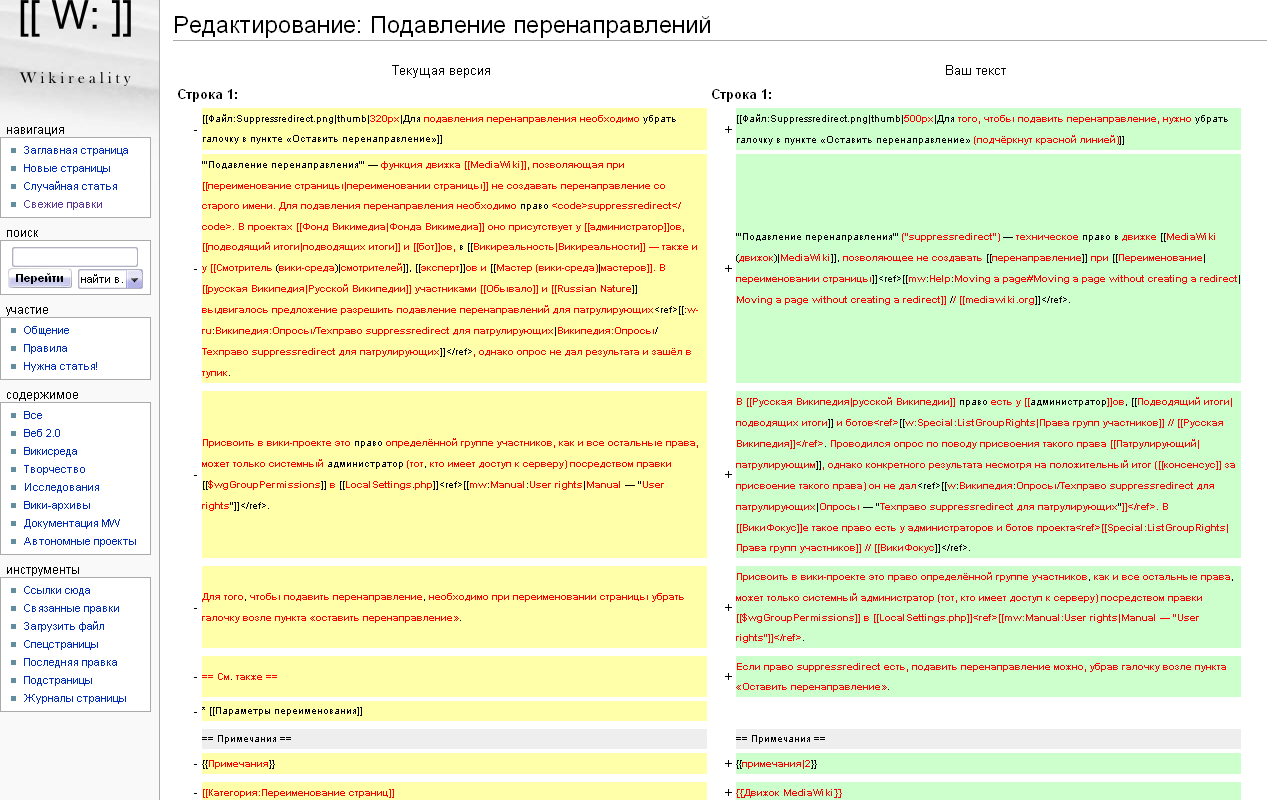Open Подстраницы link
Viewport: 1280px width, 800px height.
57,680
